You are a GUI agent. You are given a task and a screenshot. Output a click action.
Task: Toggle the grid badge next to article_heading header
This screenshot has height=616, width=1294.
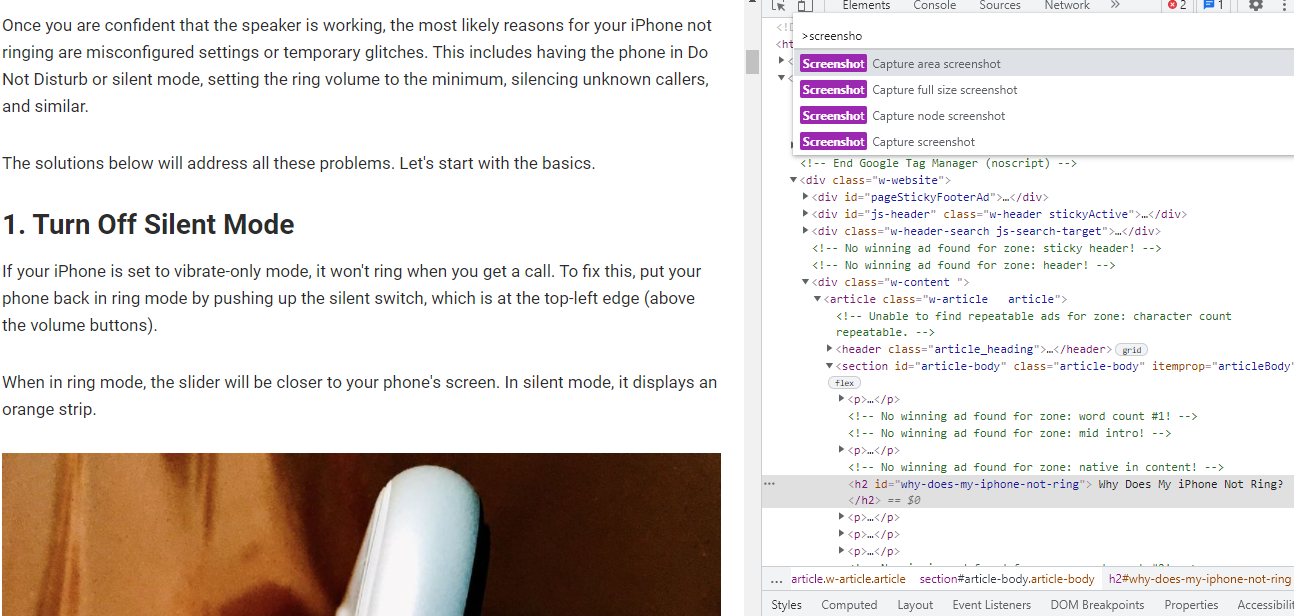(1130, 348)
